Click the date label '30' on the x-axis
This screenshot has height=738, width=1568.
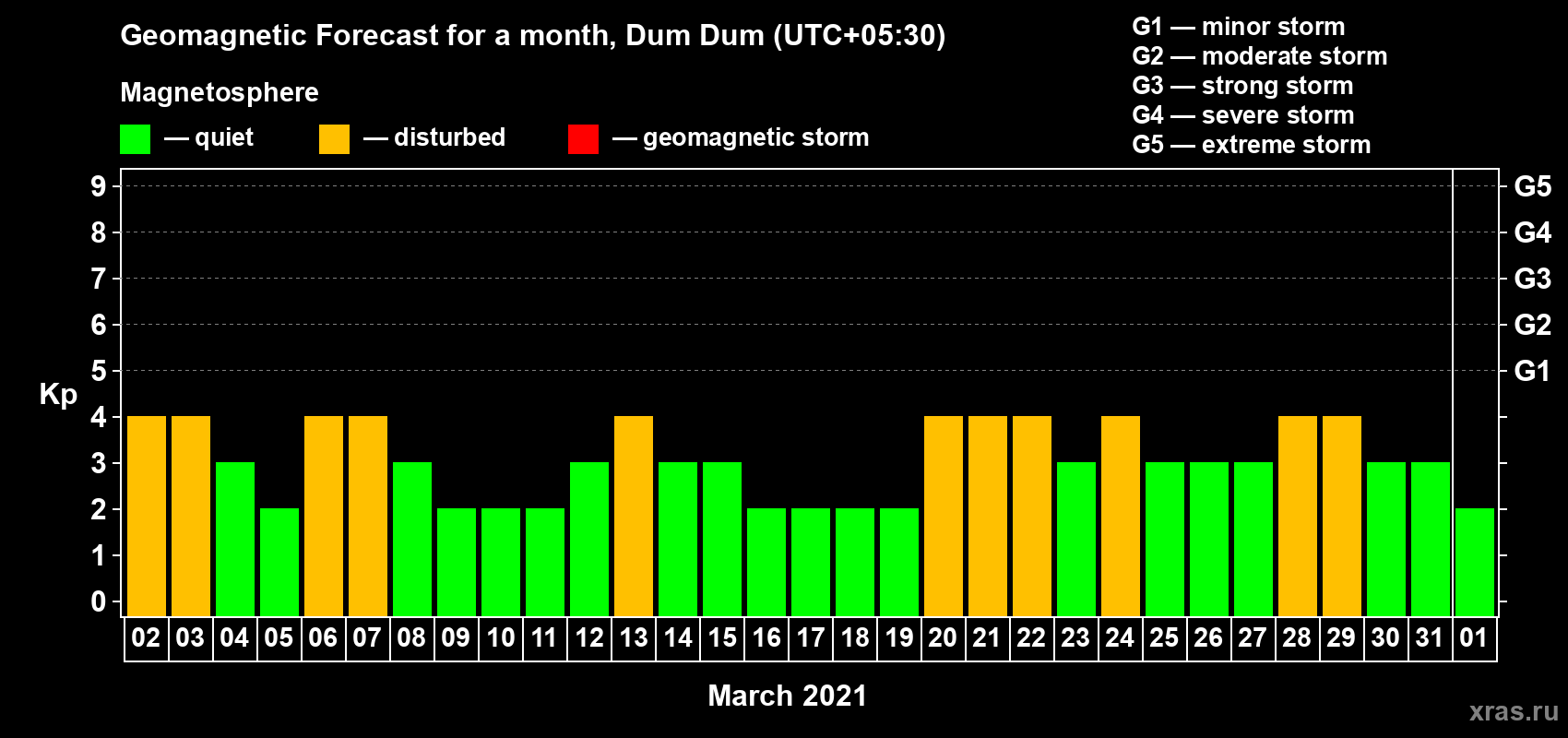[x=1385, y=638]
